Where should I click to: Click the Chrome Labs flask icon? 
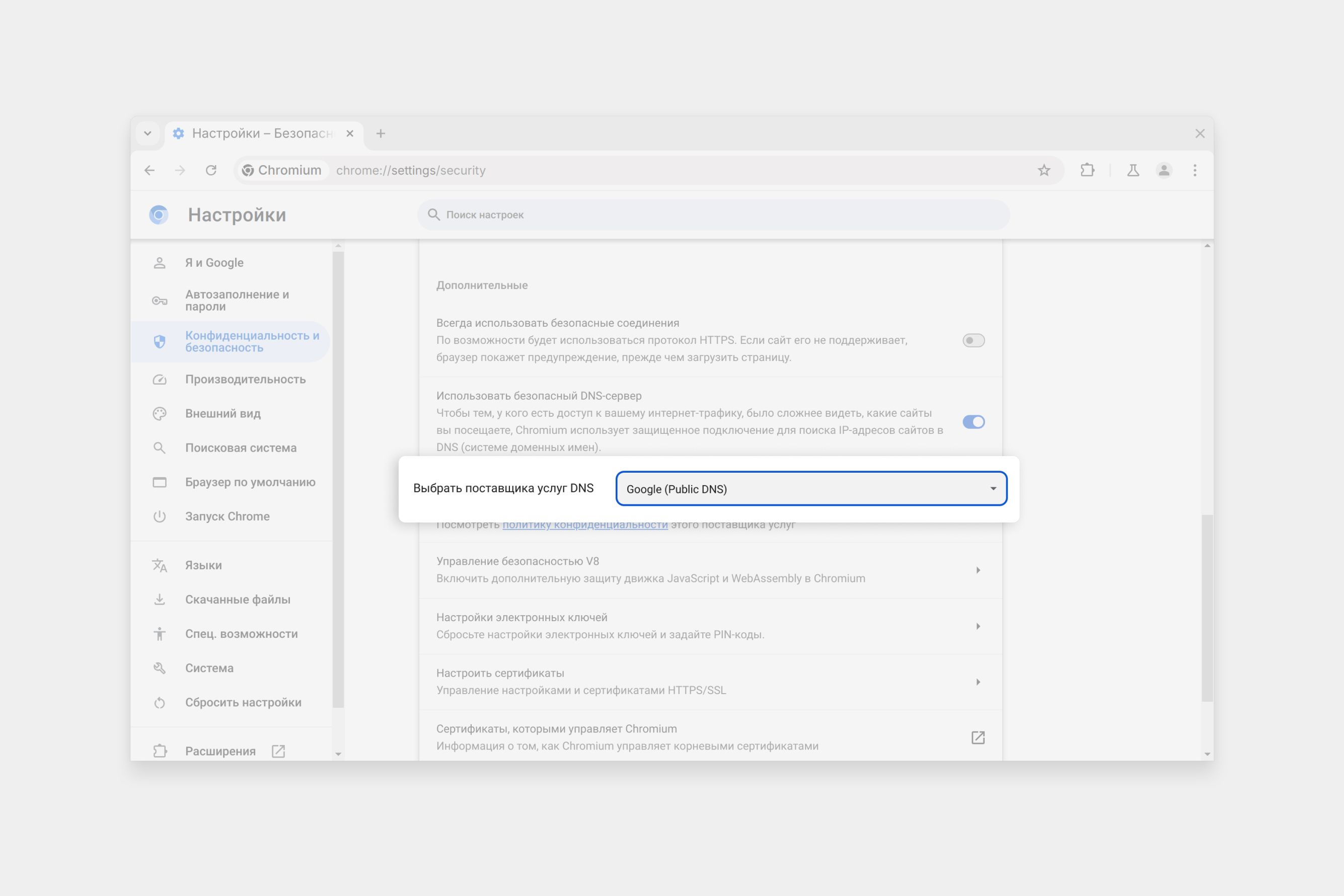click(x=1133, y=170)
